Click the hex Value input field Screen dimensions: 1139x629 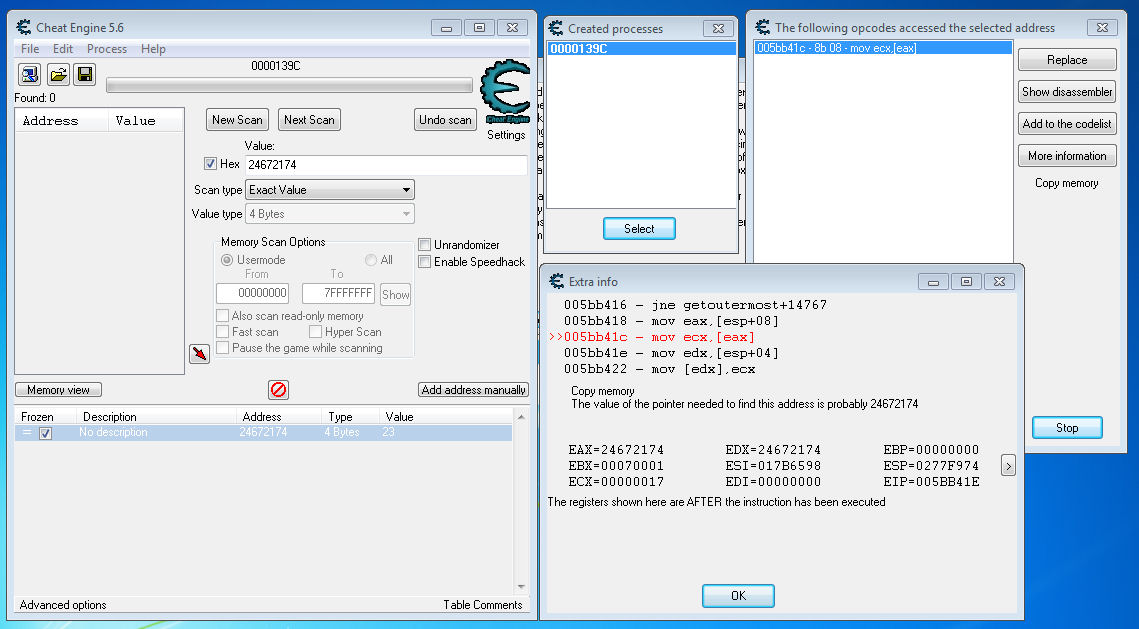385,165
